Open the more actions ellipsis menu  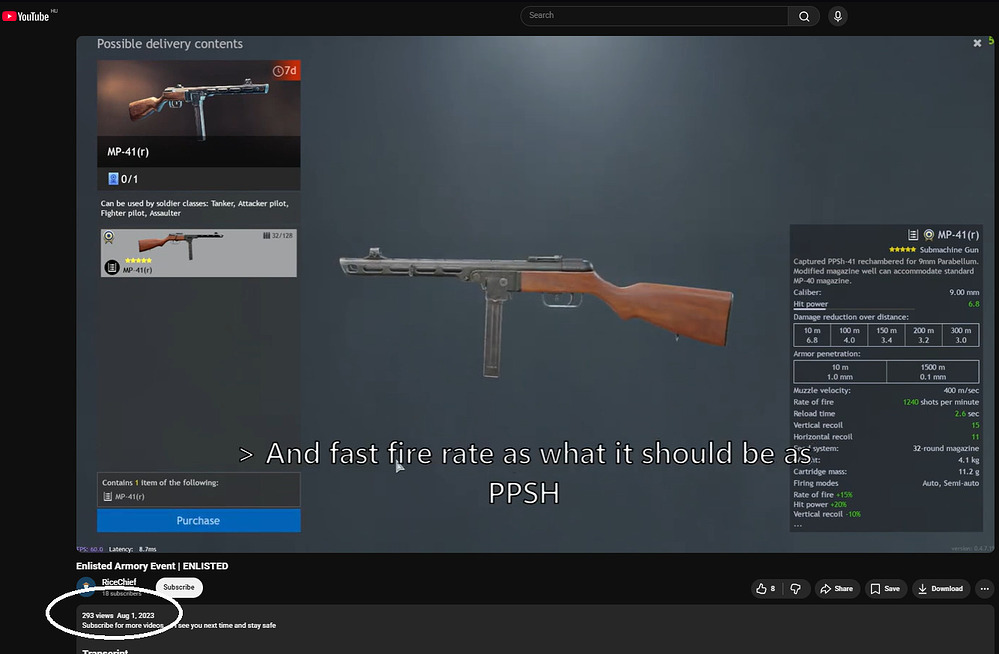(984, 588)
